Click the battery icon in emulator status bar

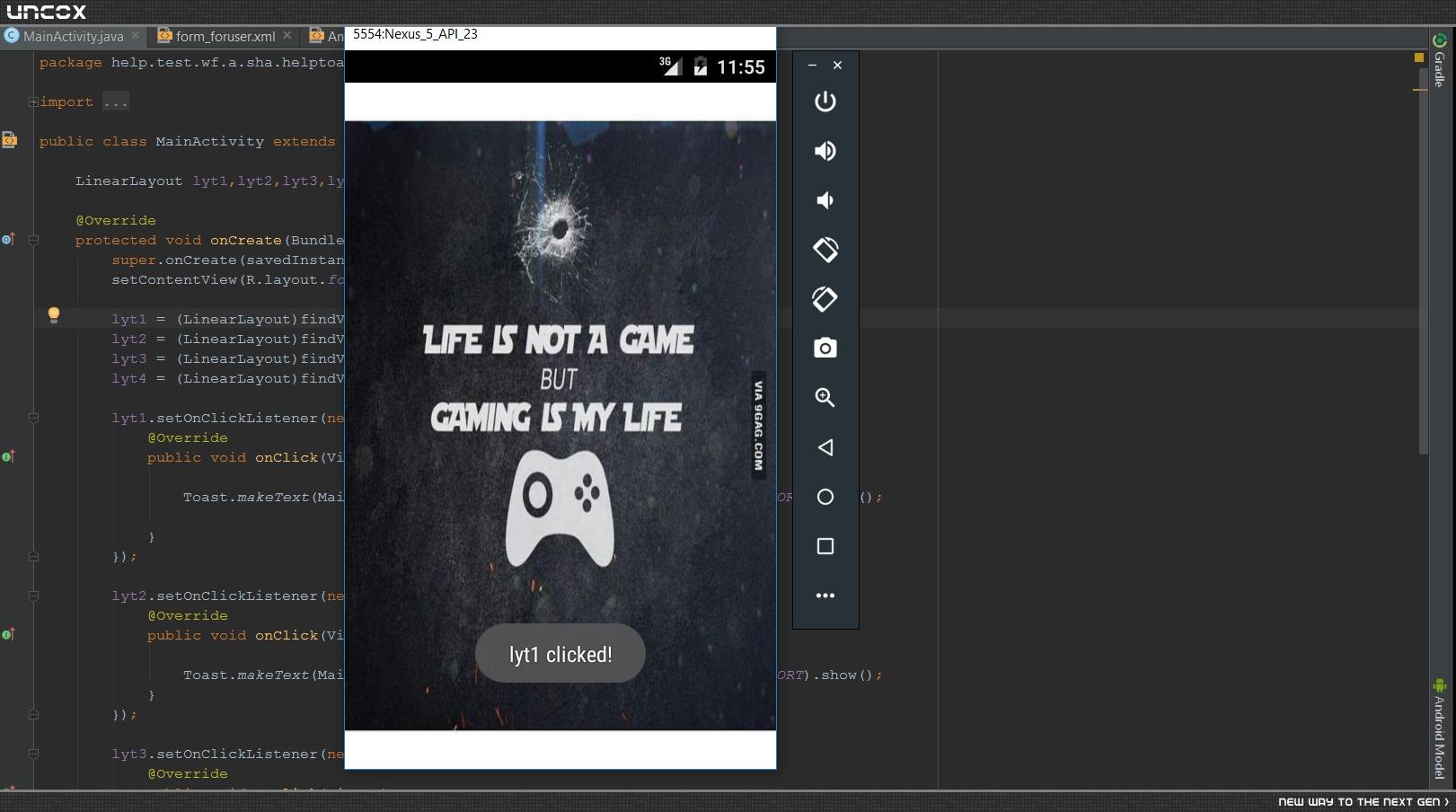point(701,66)
